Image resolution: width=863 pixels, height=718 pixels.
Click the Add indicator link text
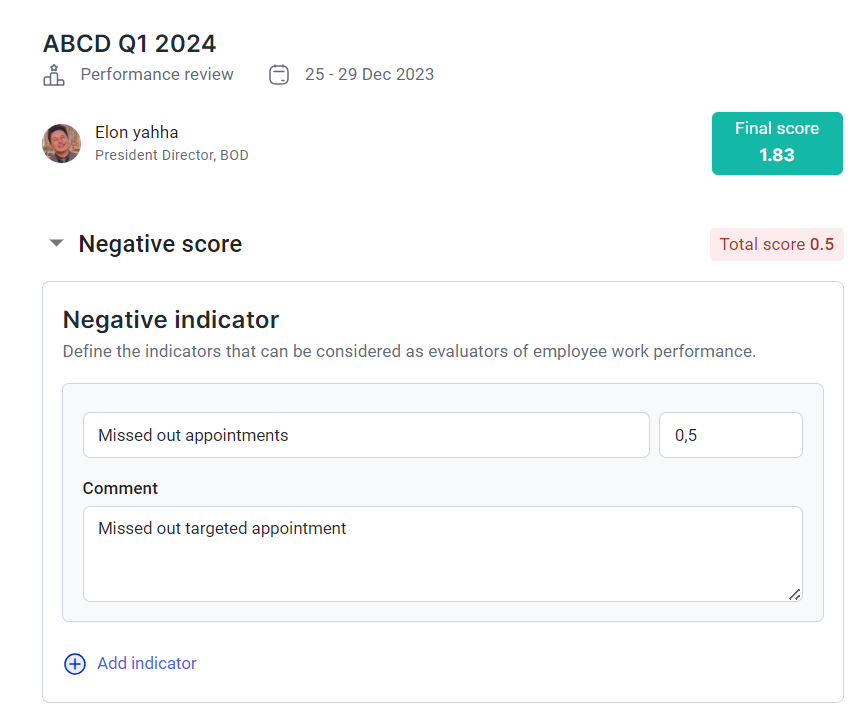click(147, 664)
